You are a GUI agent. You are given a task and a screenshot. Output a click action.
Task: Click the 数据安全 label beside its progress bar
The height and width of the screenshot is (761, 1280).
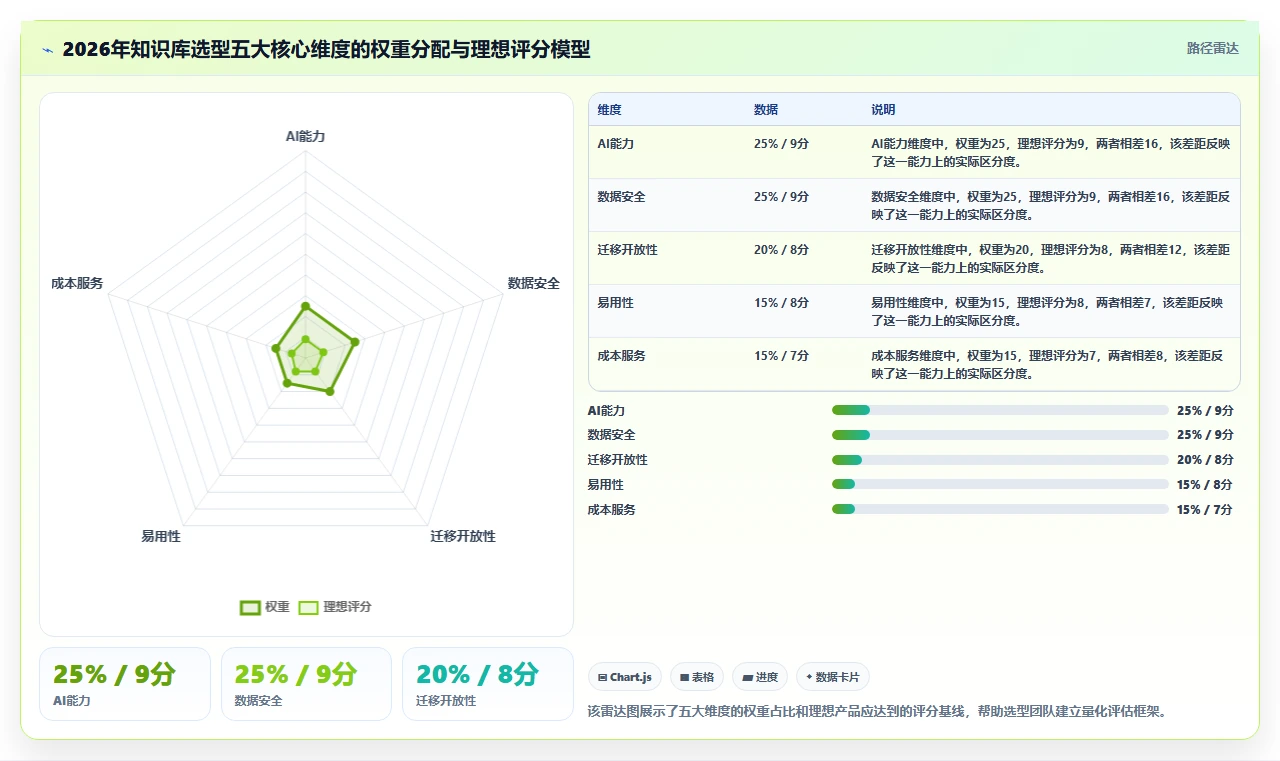(x=612, y=435)
